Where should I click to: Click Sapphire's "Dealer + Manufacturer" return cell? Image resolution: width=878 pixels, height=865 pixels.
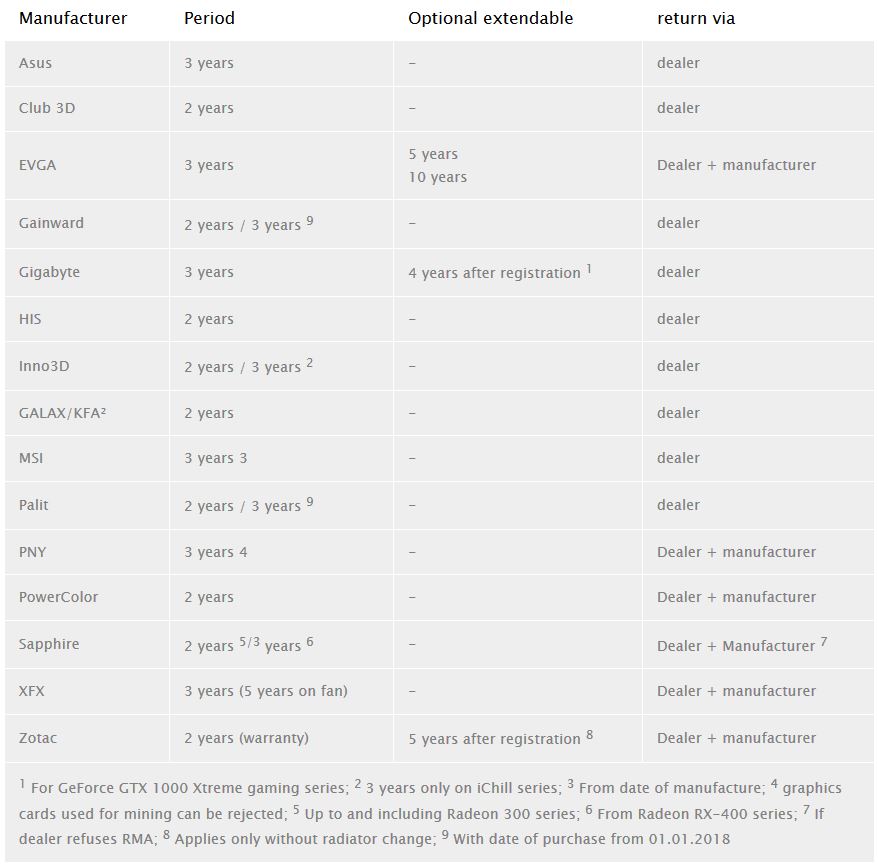tap(736, 646)
